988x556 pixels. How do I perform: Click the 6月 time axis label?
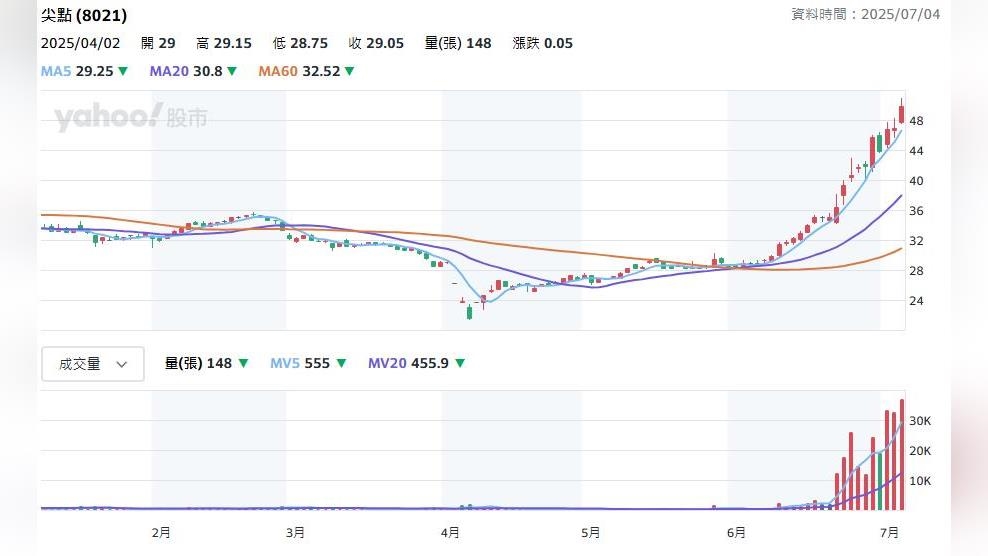736,533
